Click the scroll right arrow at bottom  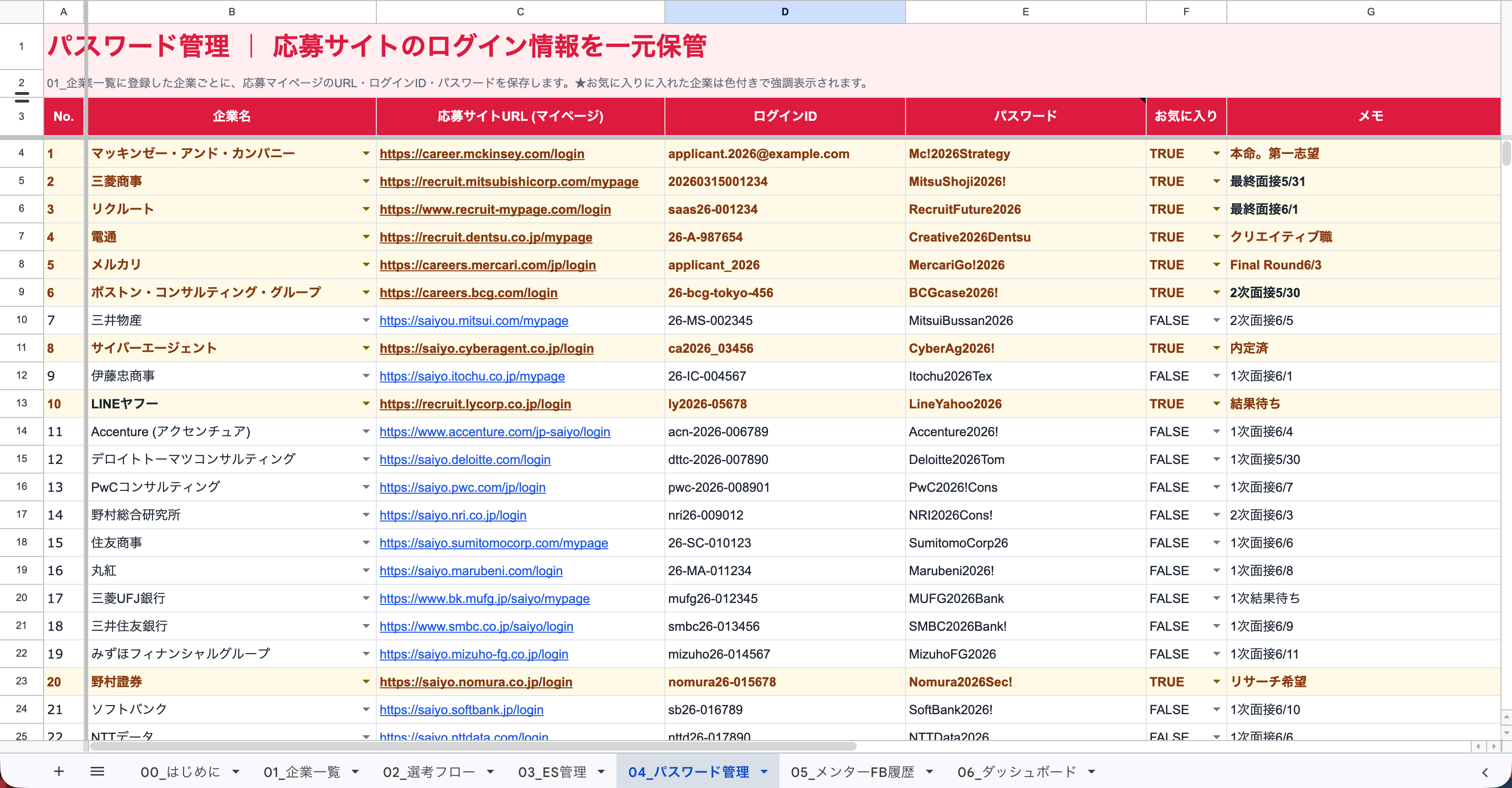pos(1494,746)
